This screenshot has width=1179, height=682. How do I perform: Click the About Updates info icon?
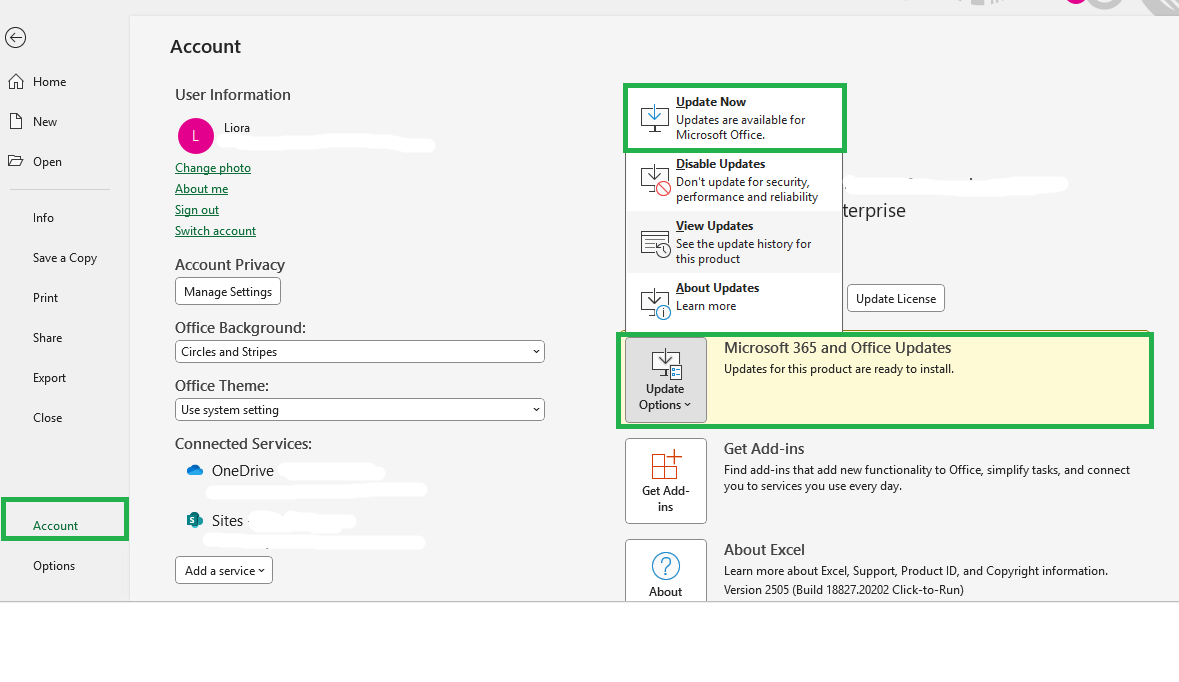pyautogui.click(x=655, y=304)
